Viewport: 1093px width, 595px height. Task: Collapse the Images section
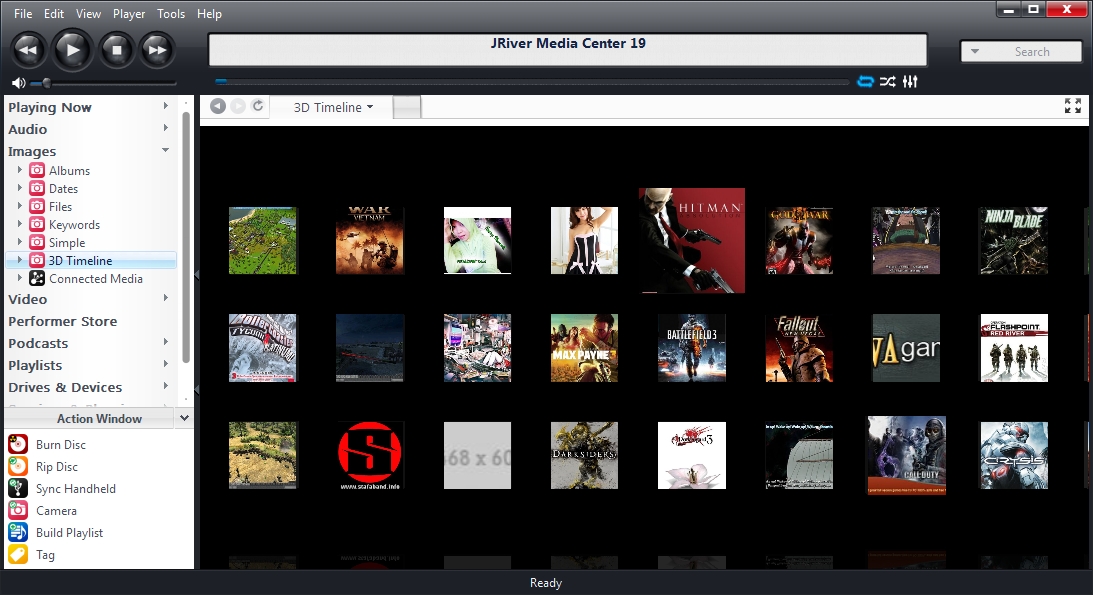click(165, 150)
